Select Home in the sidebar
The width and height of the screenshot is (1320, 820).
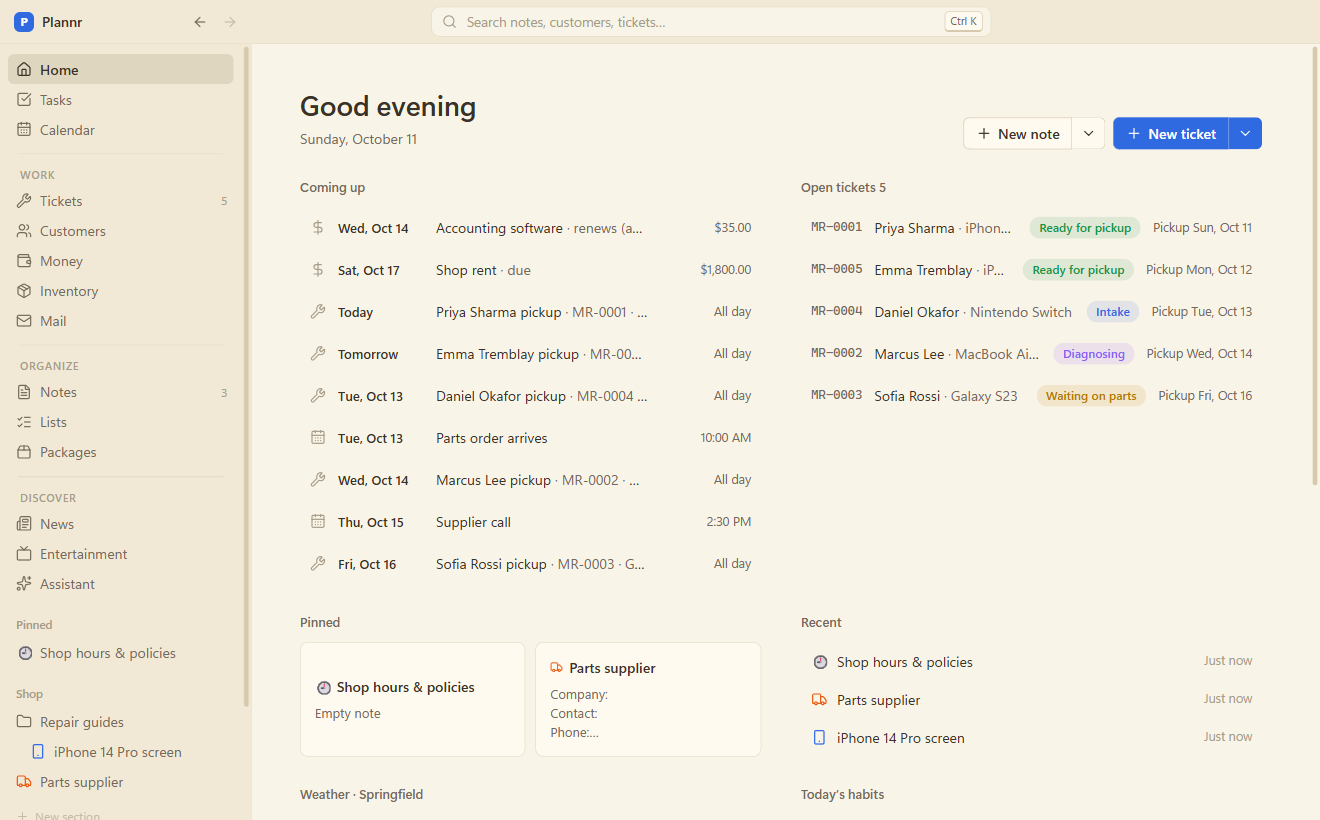coord(121,70)
